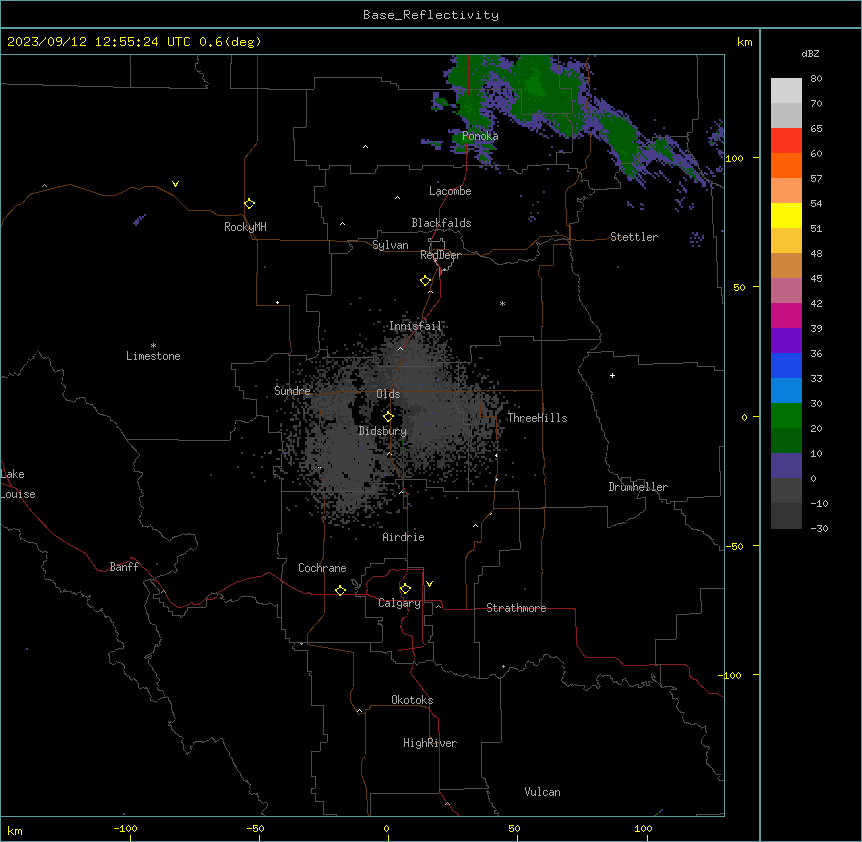Viewport: 862px width, 842px height.
Task: Click the Base_Reflectivity title text
Action: pos(431,15)
